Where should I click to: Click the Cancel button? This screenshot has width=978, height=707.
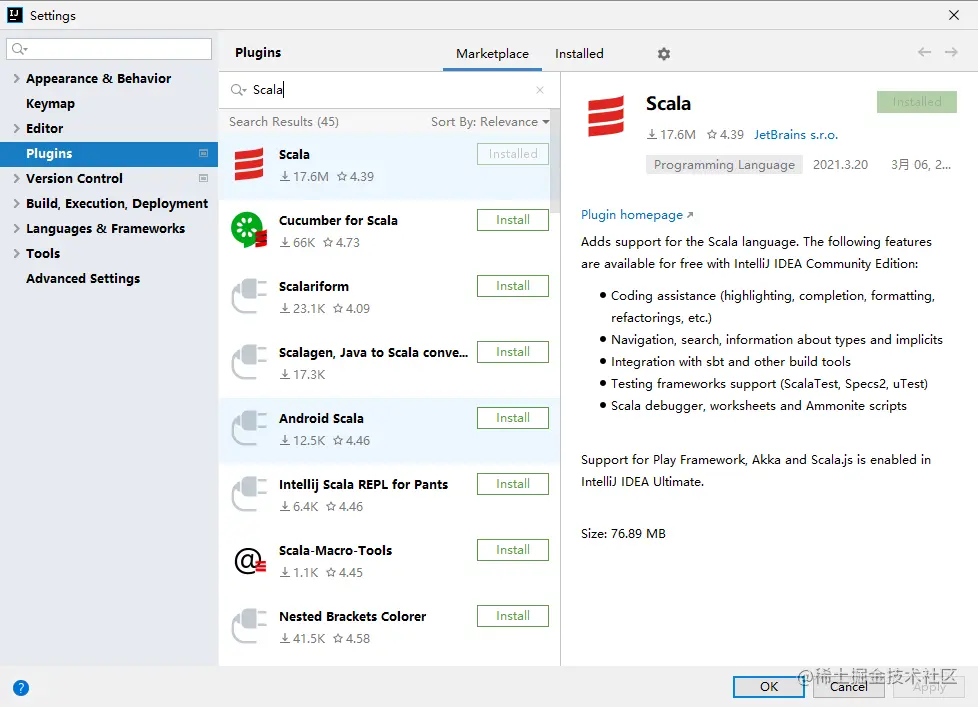pos(848,686)
